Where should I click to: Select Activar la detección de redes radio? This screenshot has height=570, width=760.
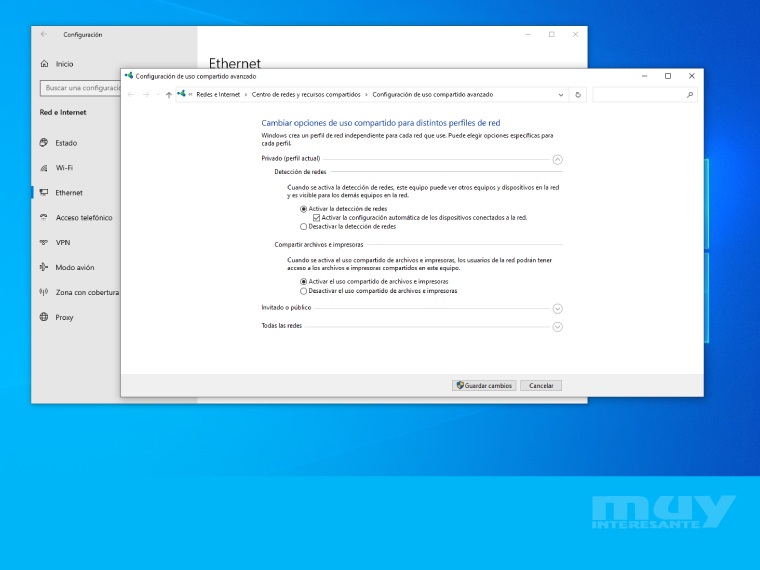tap(303, 209)
